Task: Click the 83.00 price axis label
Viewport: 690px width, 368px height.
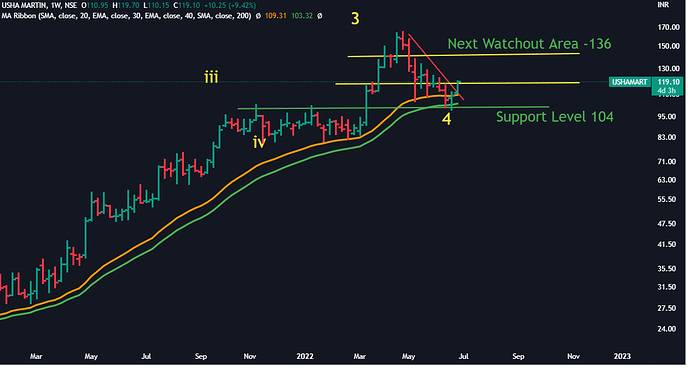Action: click(x=668, y=137)
